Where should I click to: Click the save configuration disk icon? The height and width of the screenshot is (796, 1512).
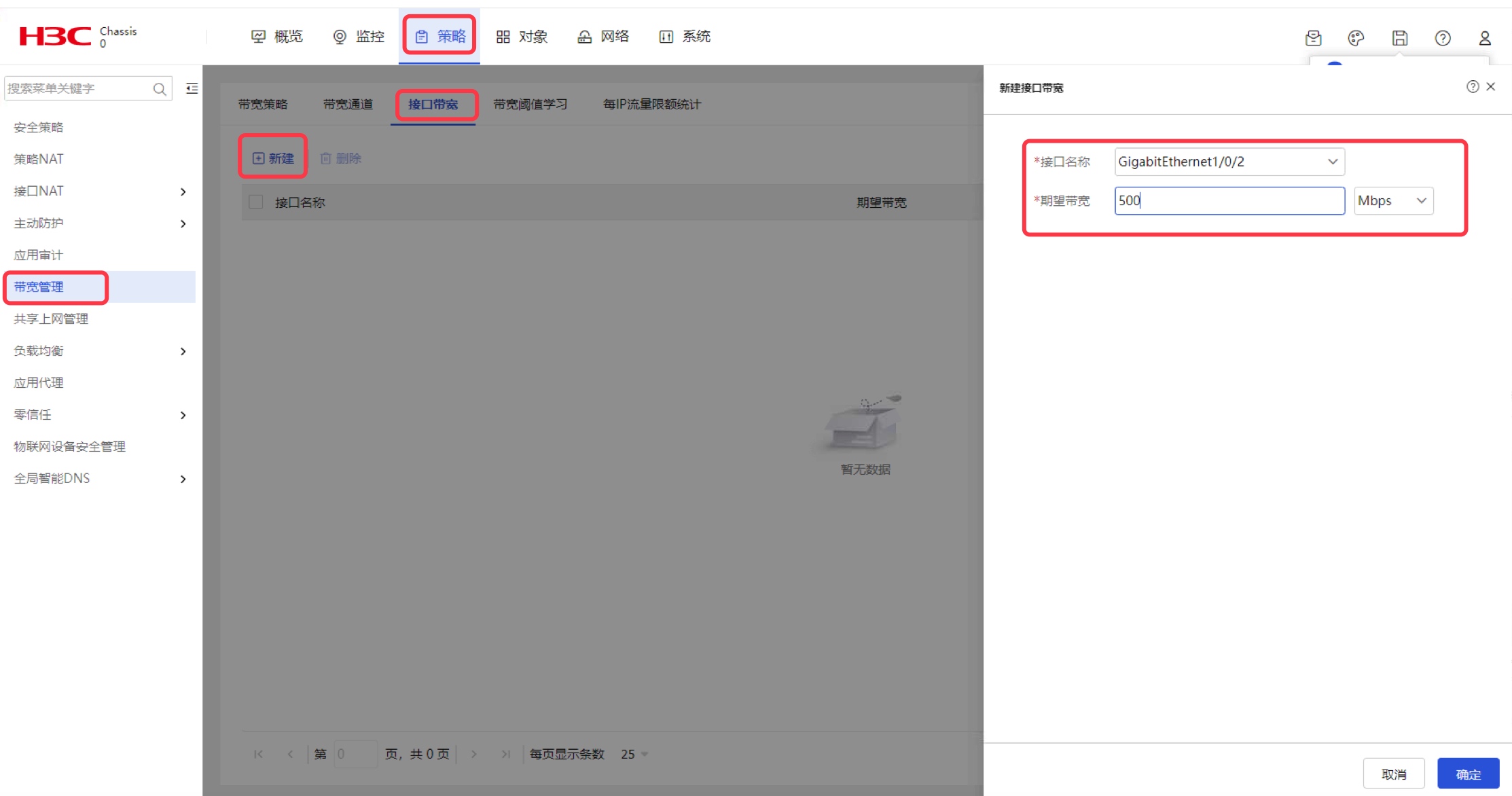[1400, 38]
